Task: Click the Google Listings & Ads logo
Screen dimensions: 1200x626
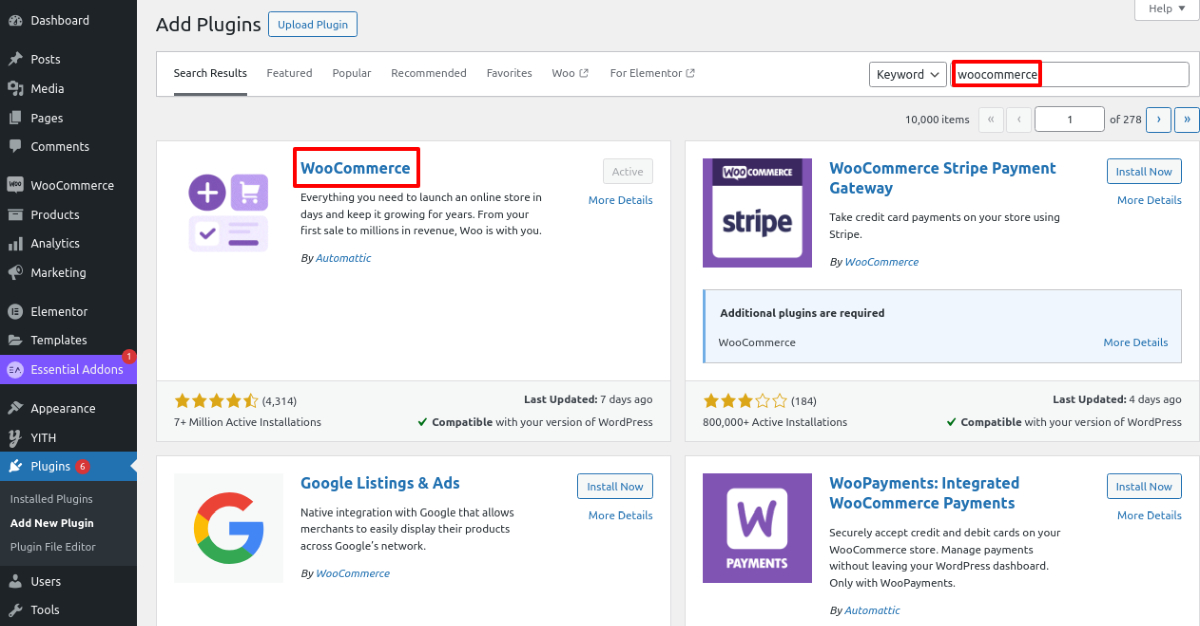Action: point(229,528)
